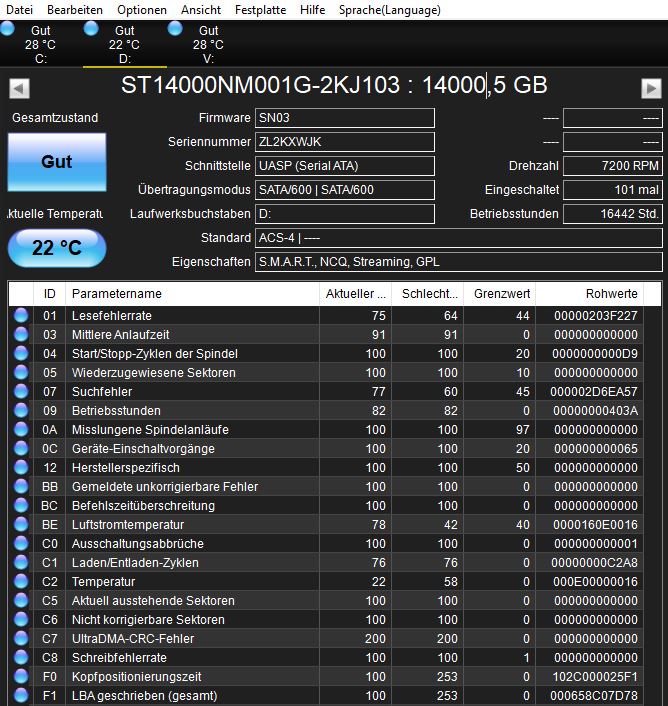Click status orb of Befehlszeitüberschreitung row
The height and width of the screenshot is (706, 668).
coord(21,506)
